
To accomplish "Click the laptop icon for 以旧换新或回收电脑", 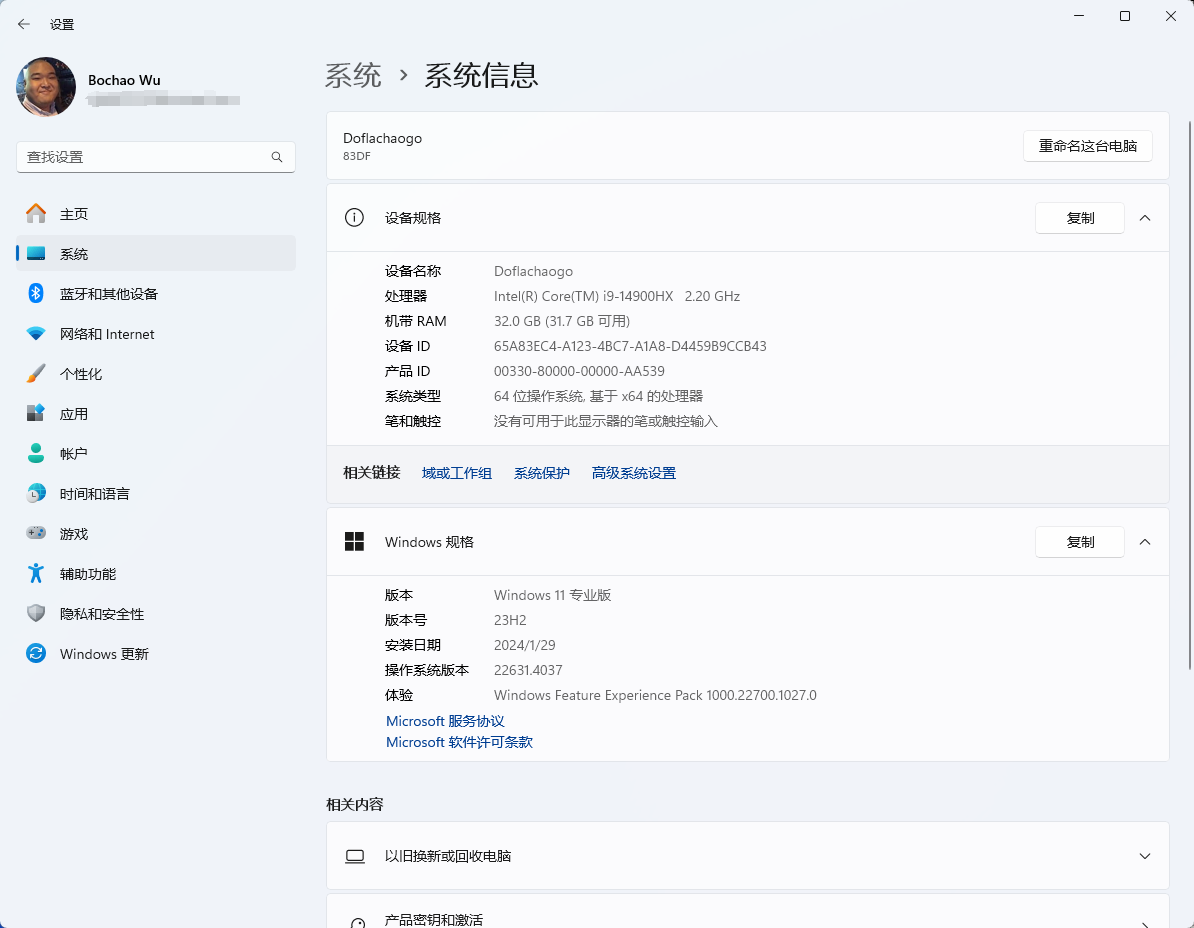I will coord(355,856).
